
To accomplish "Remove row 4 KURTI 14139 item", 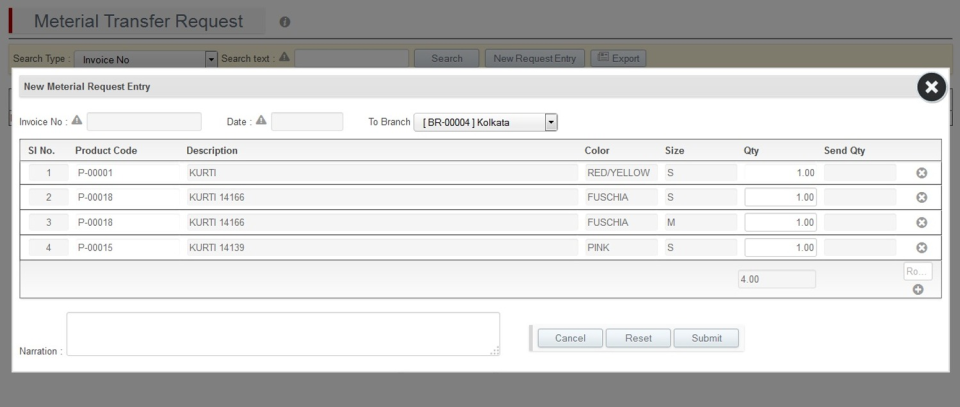I will coord(921,248).
